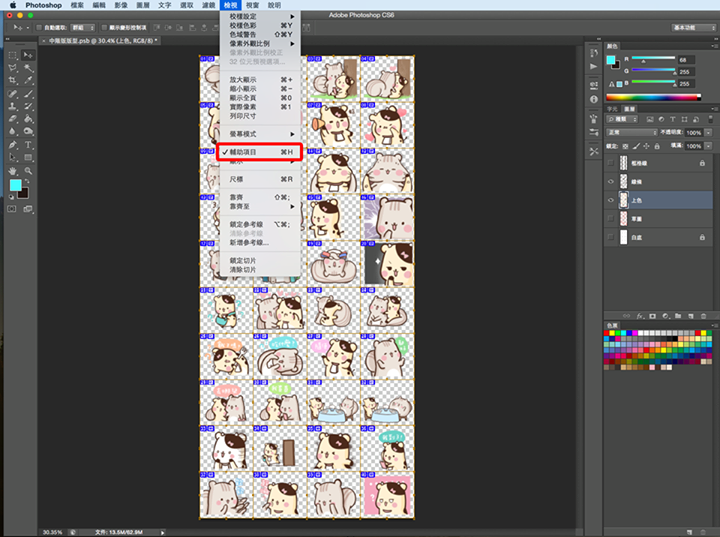Viewport: 720px width, 537px height.
Task: Switch to the 字元 panel tab
Action: (x=612, y=109)
